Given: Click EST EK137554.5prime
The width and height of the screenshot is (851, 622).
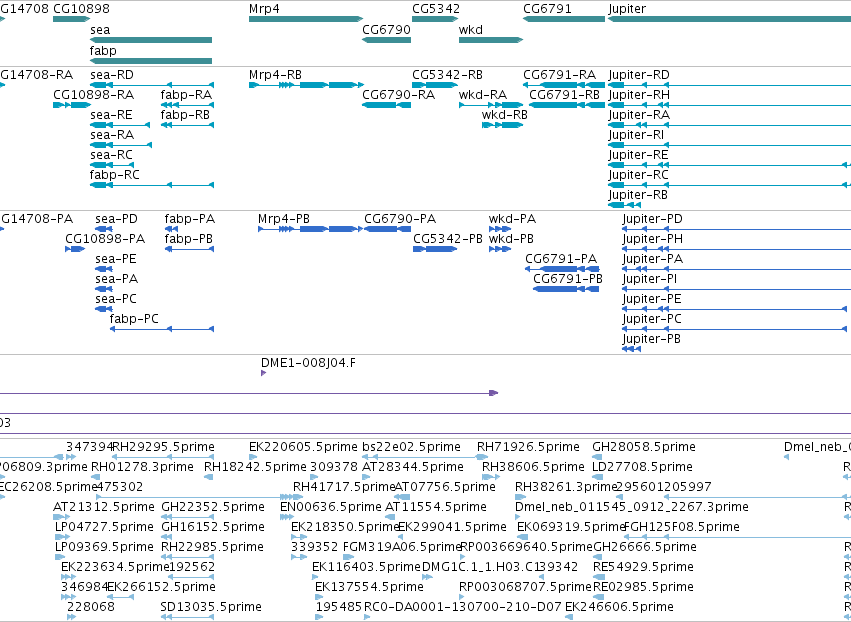Looking at the screenshot, I should [369, 587].
